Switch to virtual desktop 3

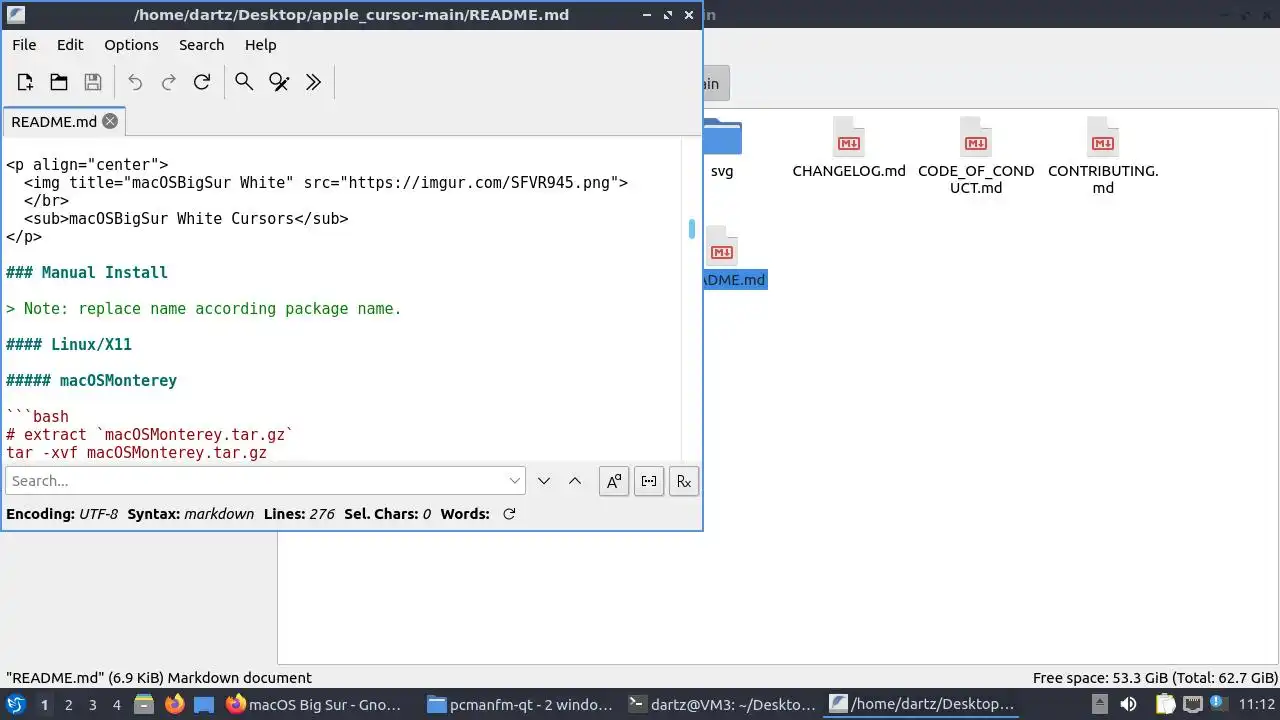(92, 704)
